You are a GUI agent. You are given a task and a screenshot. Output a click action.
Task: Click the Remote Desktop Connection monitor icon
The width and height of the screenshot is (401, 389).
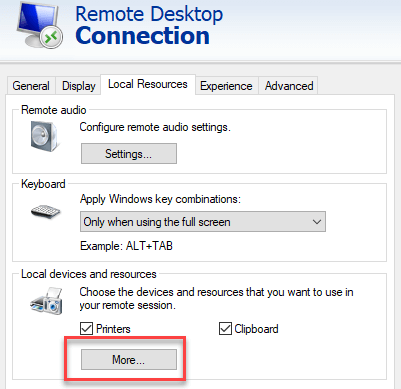pyautogui.click(x=39, y=25)
